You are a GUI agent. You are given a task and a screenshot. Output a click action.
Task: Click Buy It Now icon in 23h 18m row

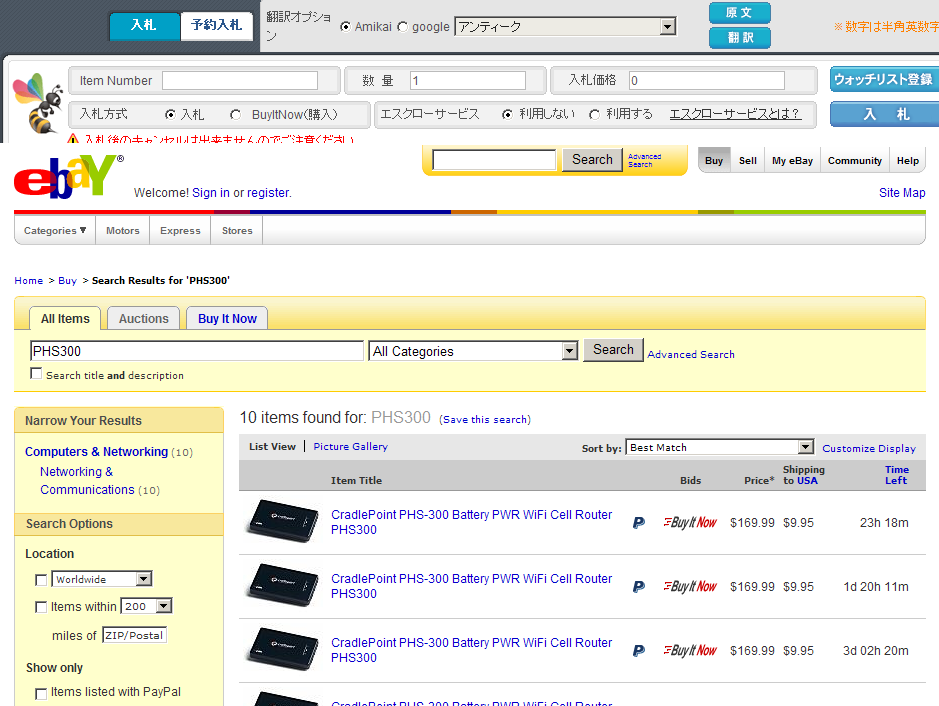[x=690, y=523]
